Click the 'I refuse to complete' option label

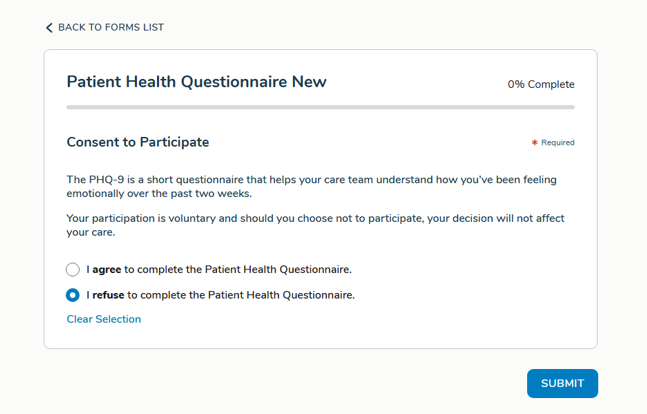point(221,295)
